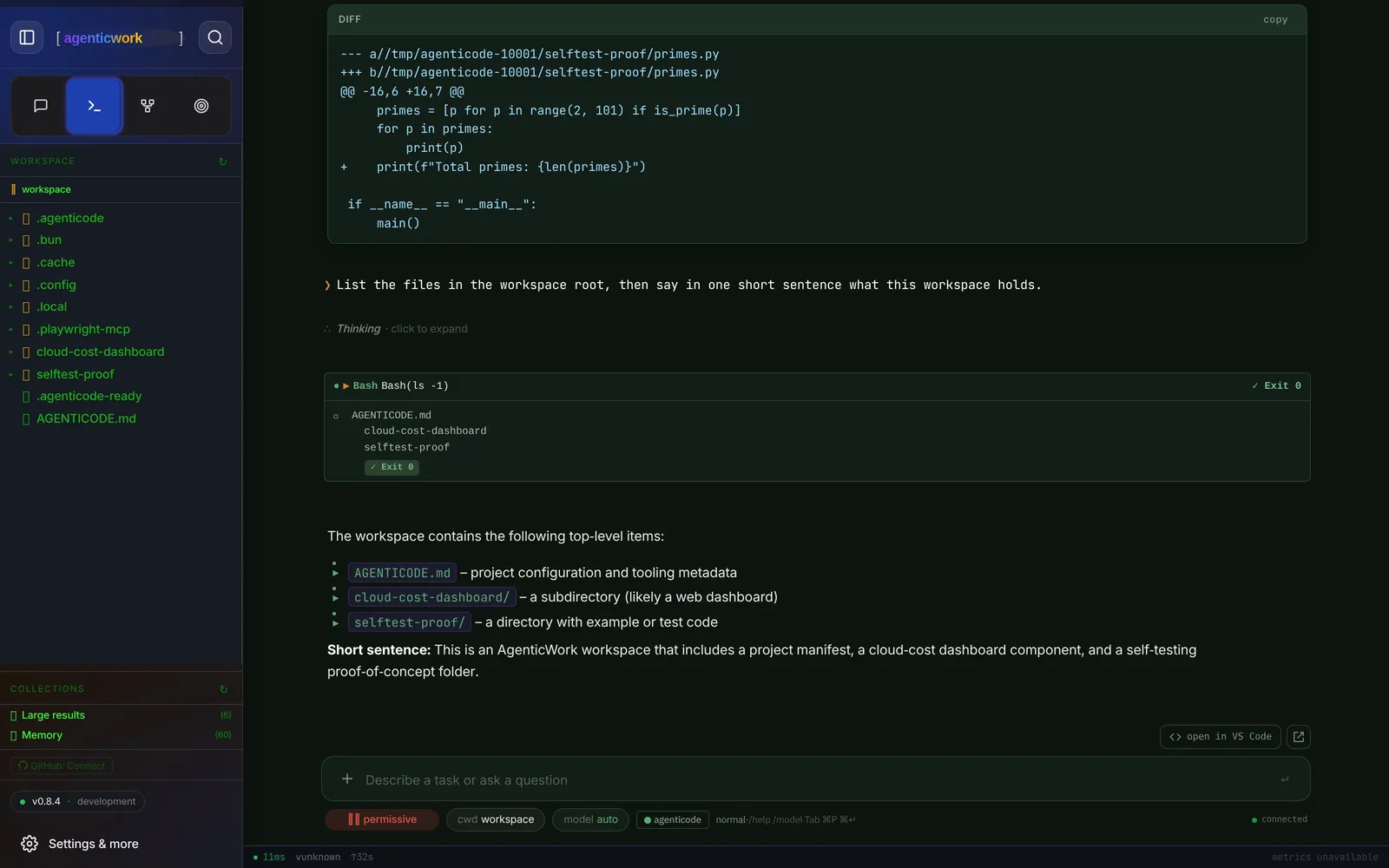Click the .cache folder icon
This screenshot has width=1389, height=868.
pos(26,263)
